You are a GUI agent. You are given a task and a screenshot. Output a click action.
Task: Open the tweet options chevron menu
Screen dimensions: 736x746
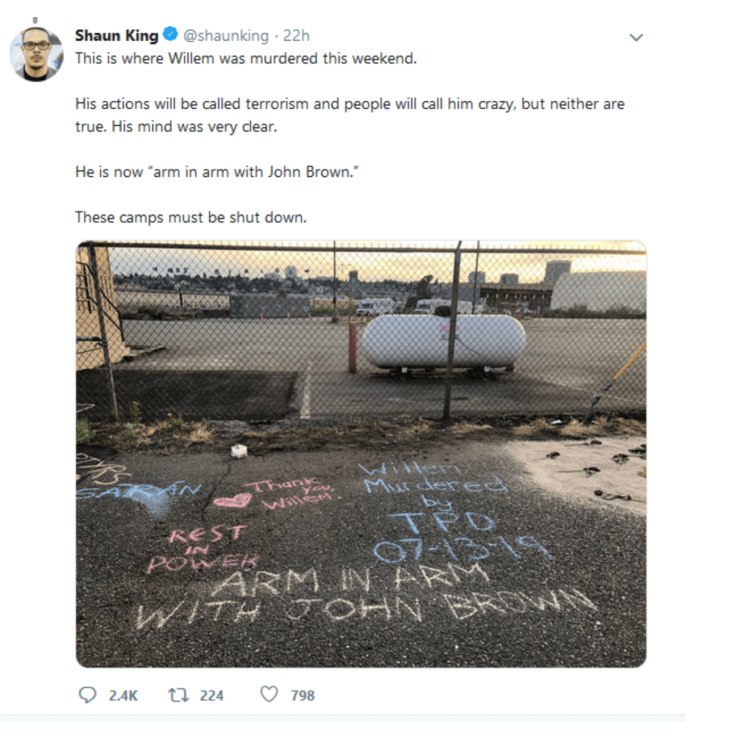636,37
